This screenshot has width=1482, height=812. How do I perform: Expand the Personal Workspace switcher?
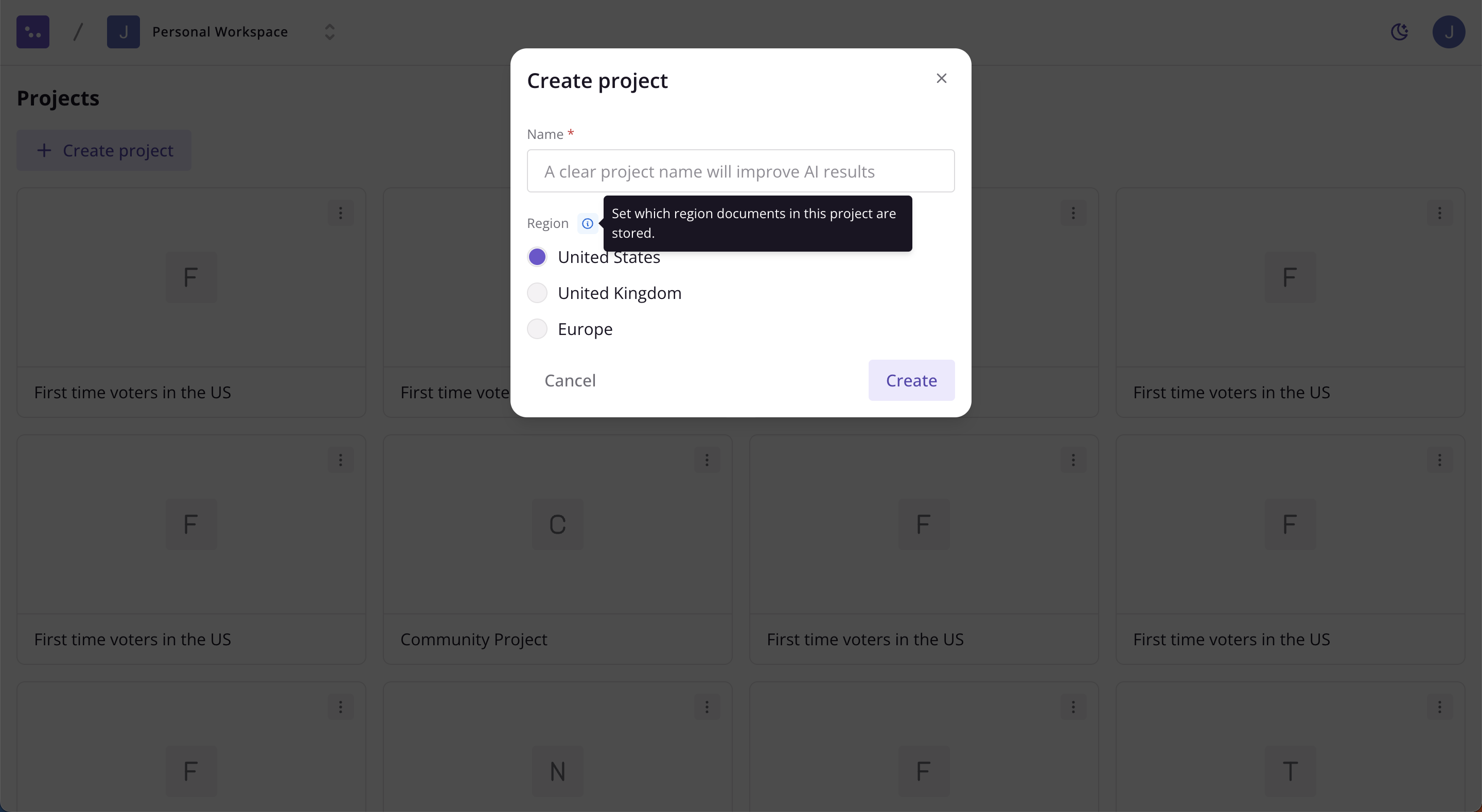tap(330, 32)
